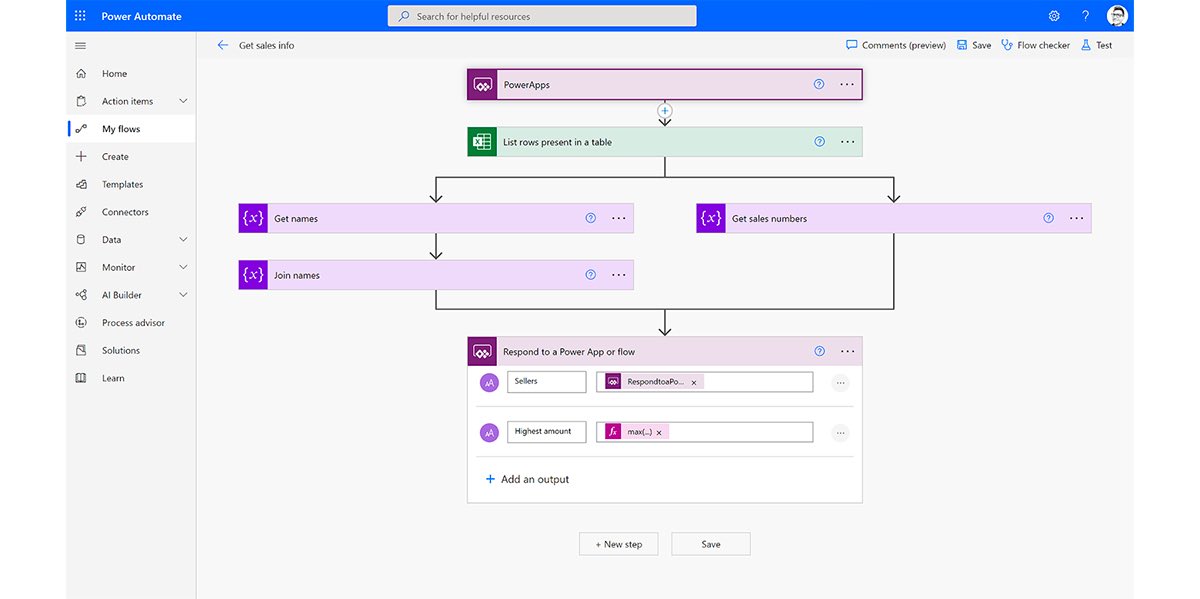Open help for Join names step
Screen dimensions: 1200x599
590,275
